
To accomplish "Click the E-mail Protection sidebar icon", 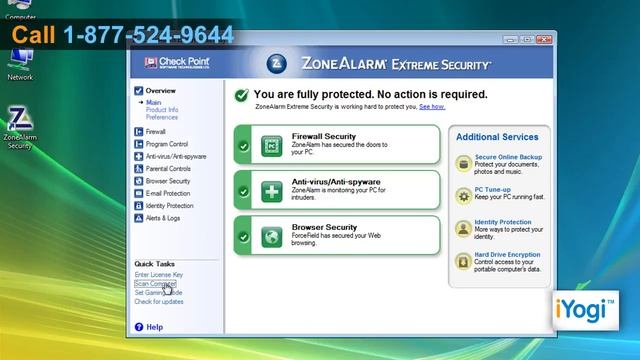I will (139, 193).
